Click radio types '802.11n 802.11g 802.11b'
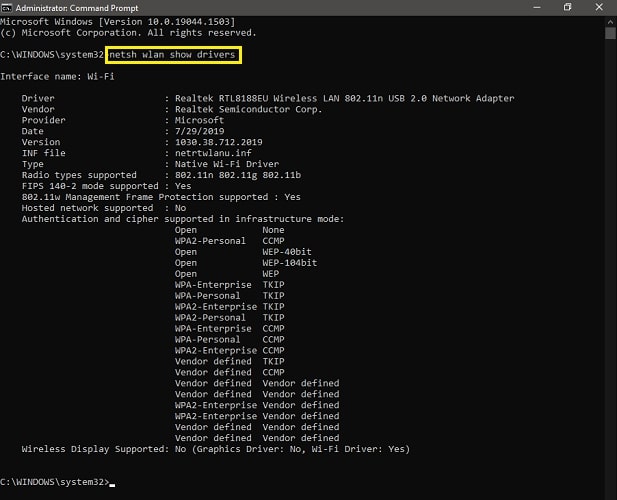This screenshot has height=500, width=617. (238, 175)
